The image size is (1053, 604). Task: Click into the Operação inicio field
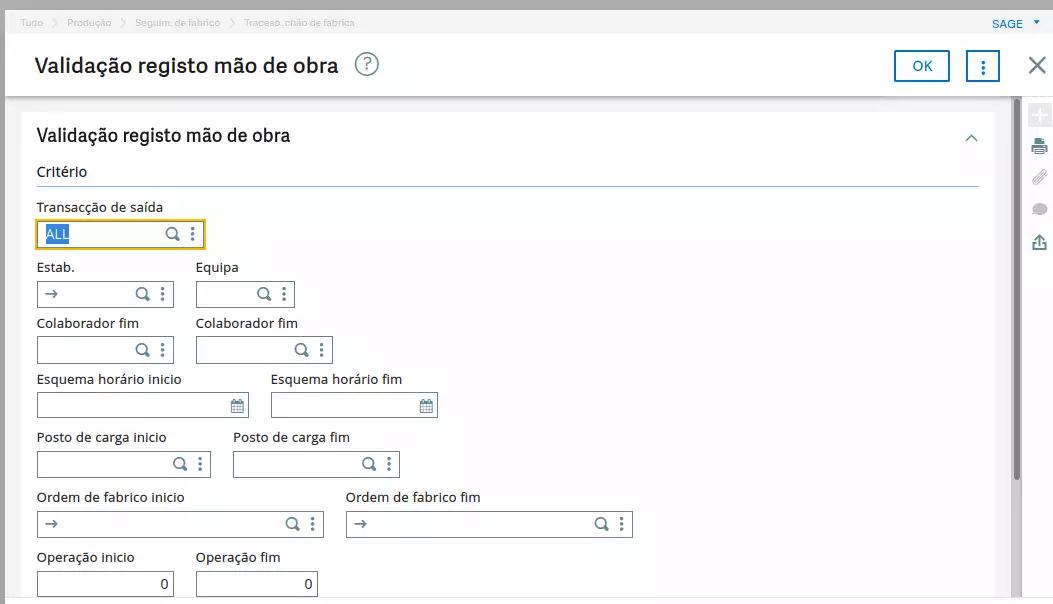coord(105,584)
